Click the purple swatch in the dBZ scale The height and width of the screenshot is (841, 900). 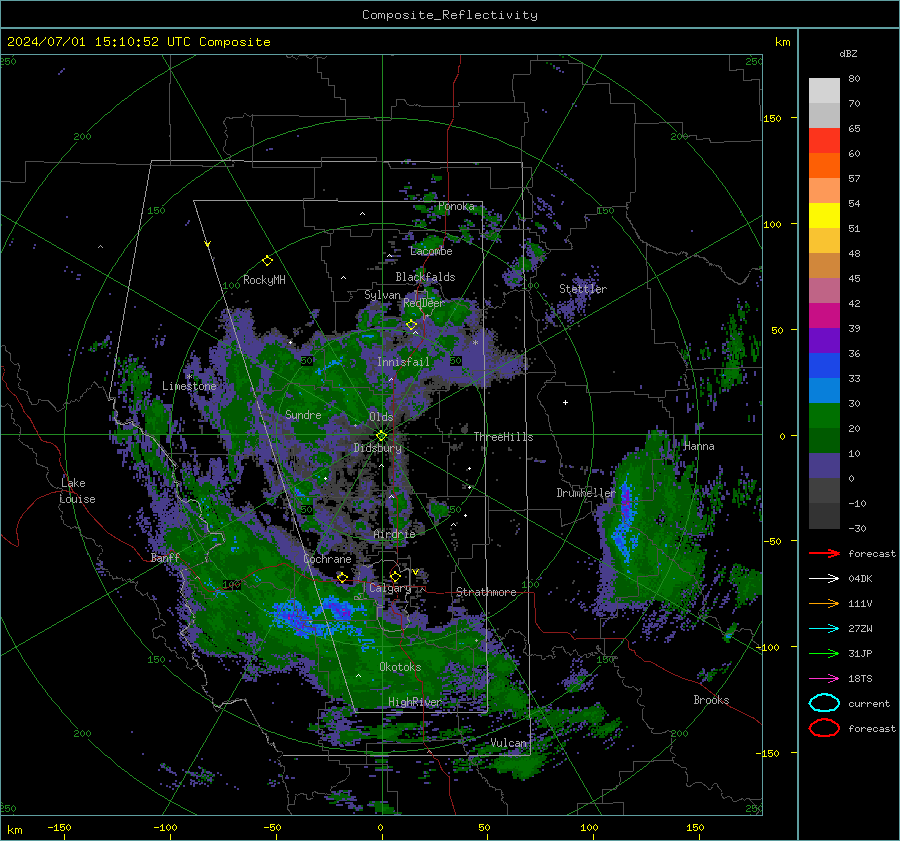click(824, 341)
